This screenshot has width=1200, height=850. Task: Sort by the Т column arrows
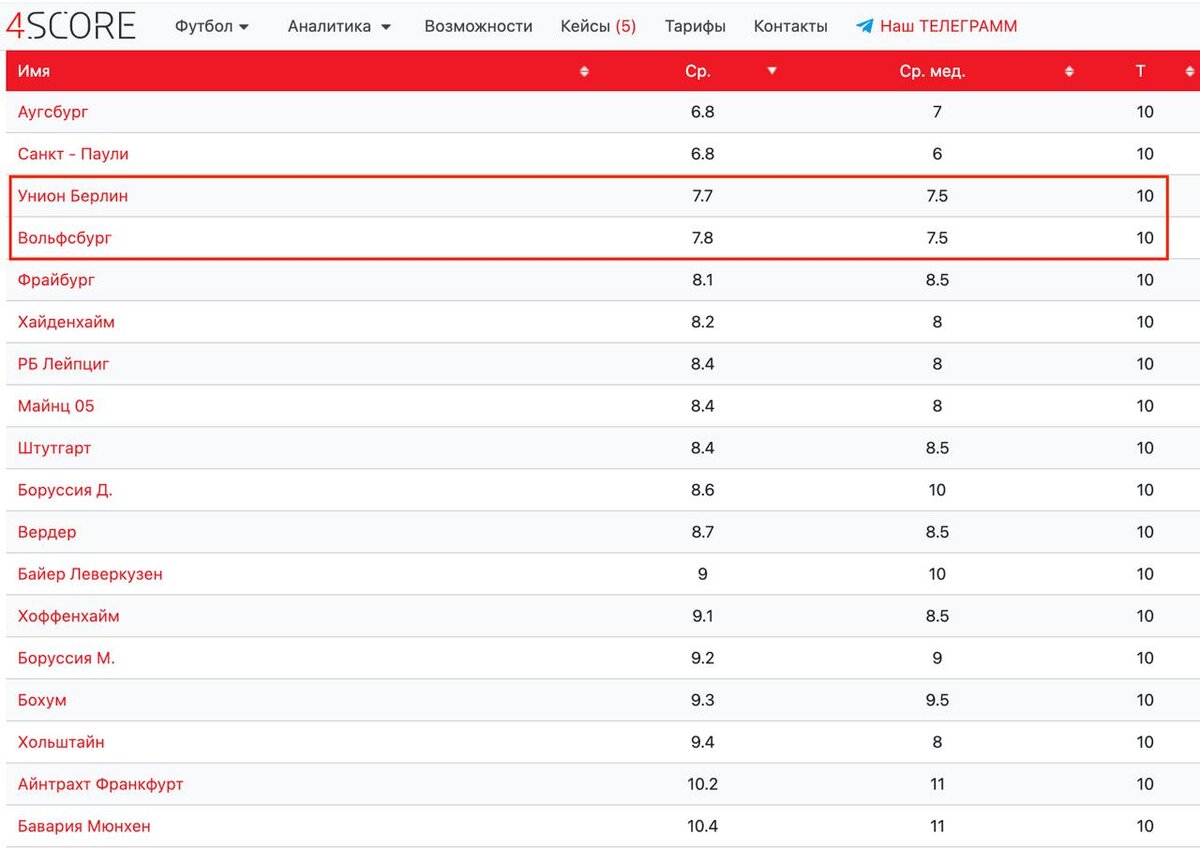pyautogui.click(x=1189, y=72)
